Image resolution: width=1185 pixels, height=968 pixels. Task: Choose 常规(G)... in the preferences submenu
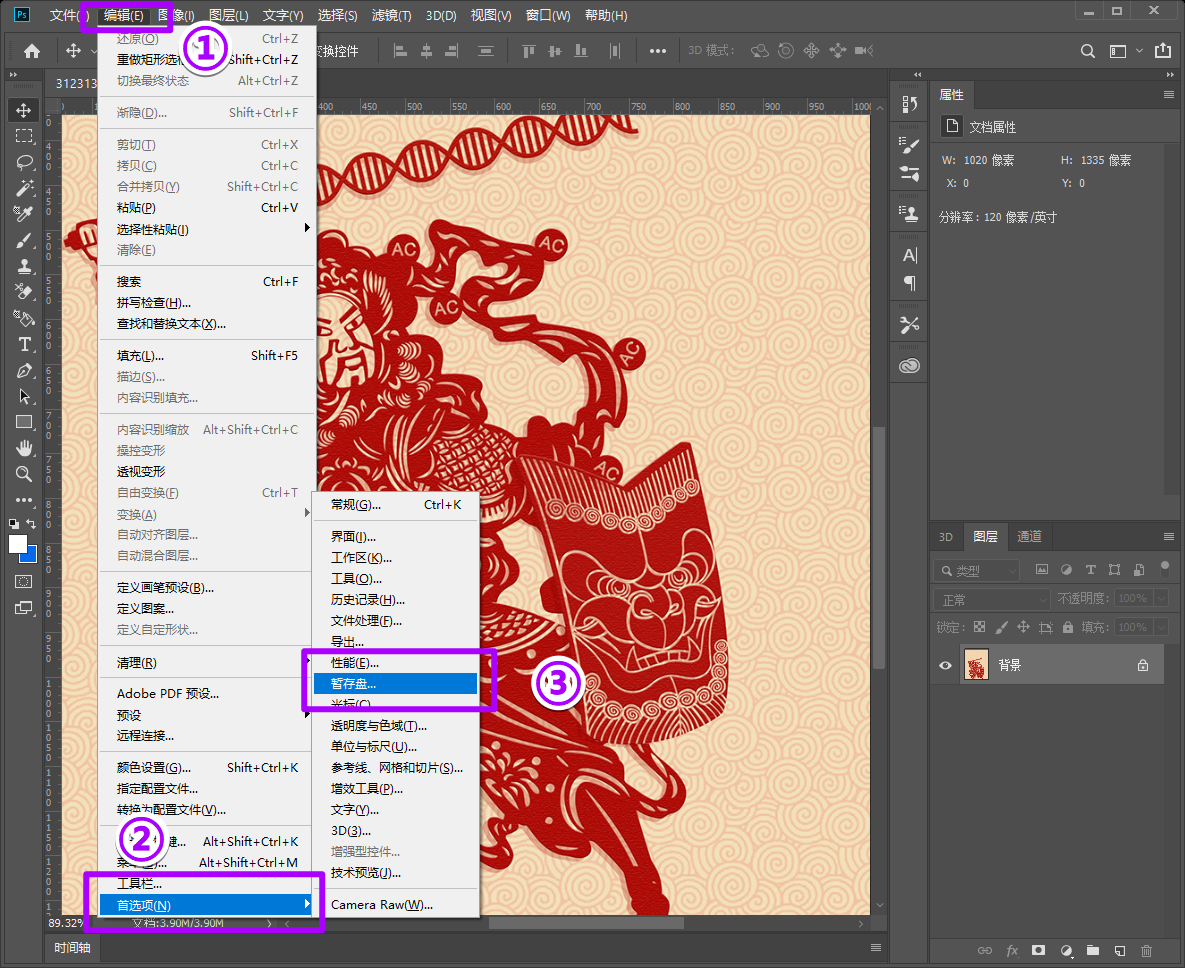[x=395, y=505]
